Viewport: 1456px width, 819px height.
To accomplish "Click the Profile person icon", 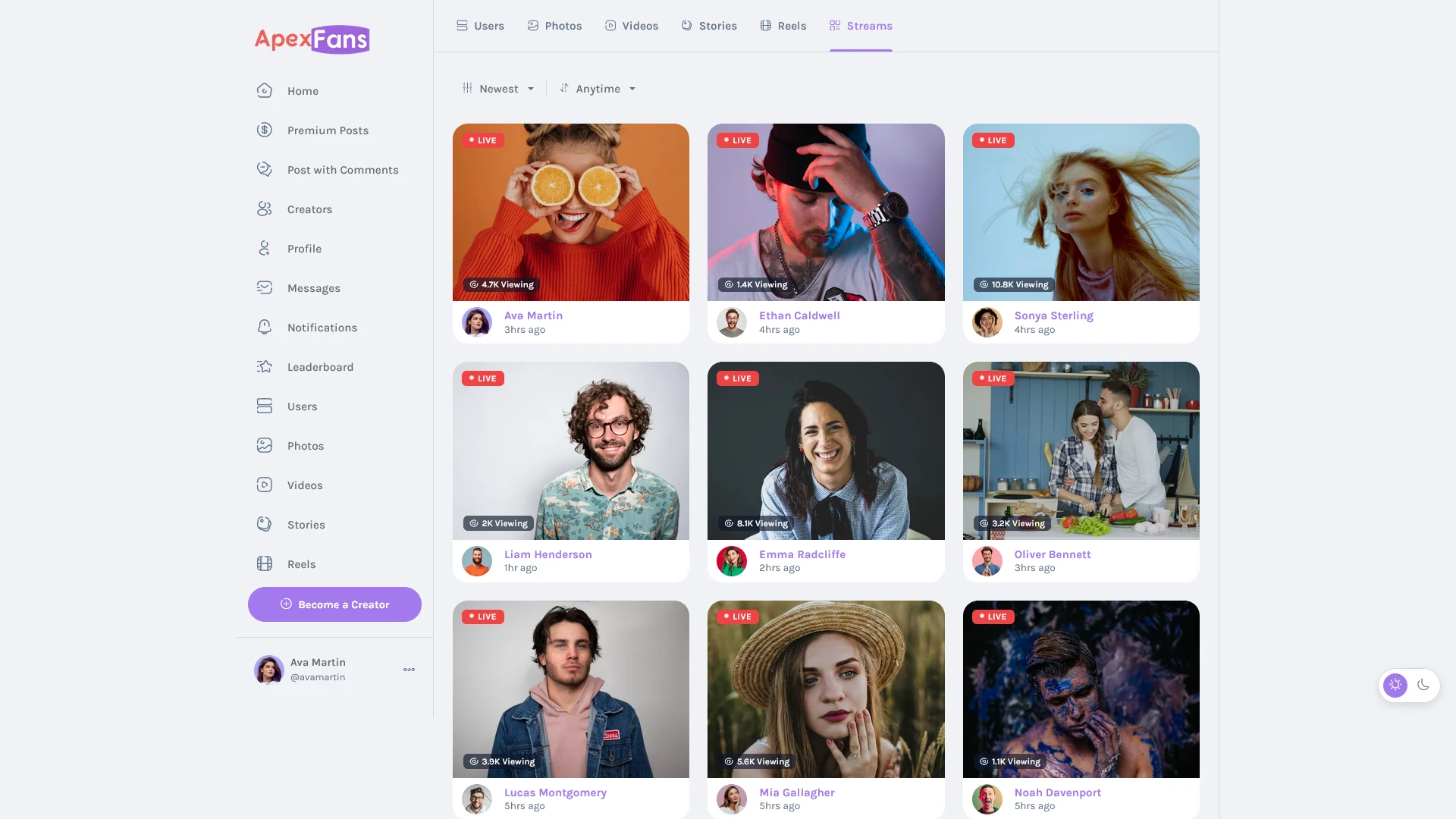I will coord(264,248).
